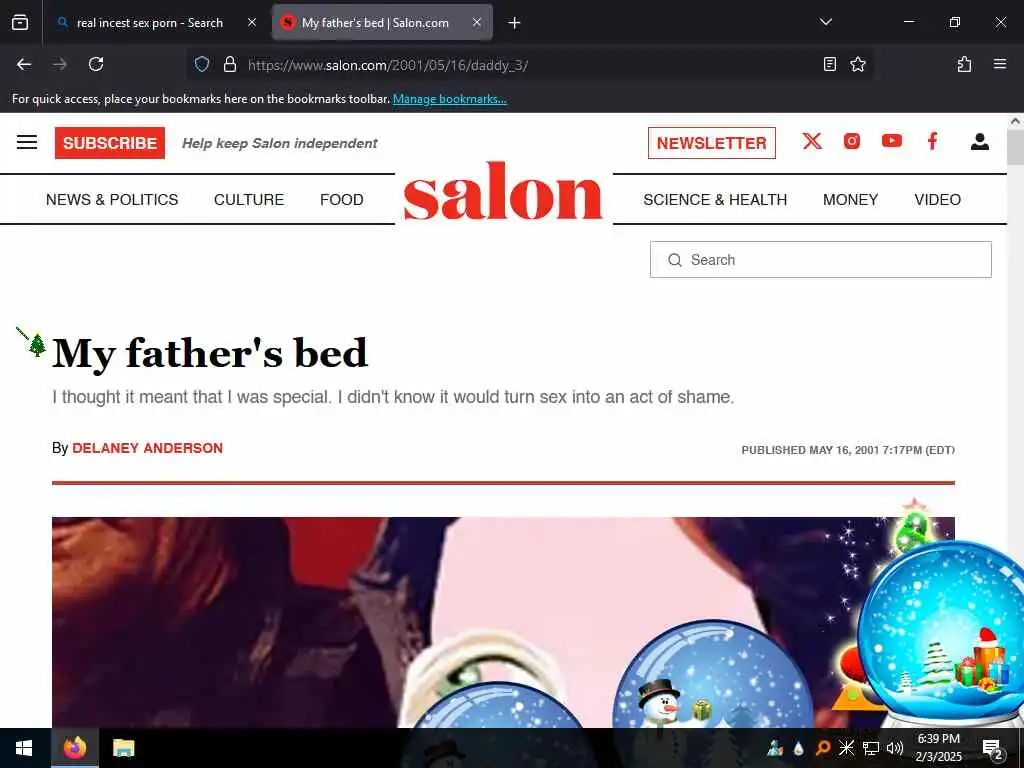Open File Explorer from the taskbar

click(x=123, y=748)
